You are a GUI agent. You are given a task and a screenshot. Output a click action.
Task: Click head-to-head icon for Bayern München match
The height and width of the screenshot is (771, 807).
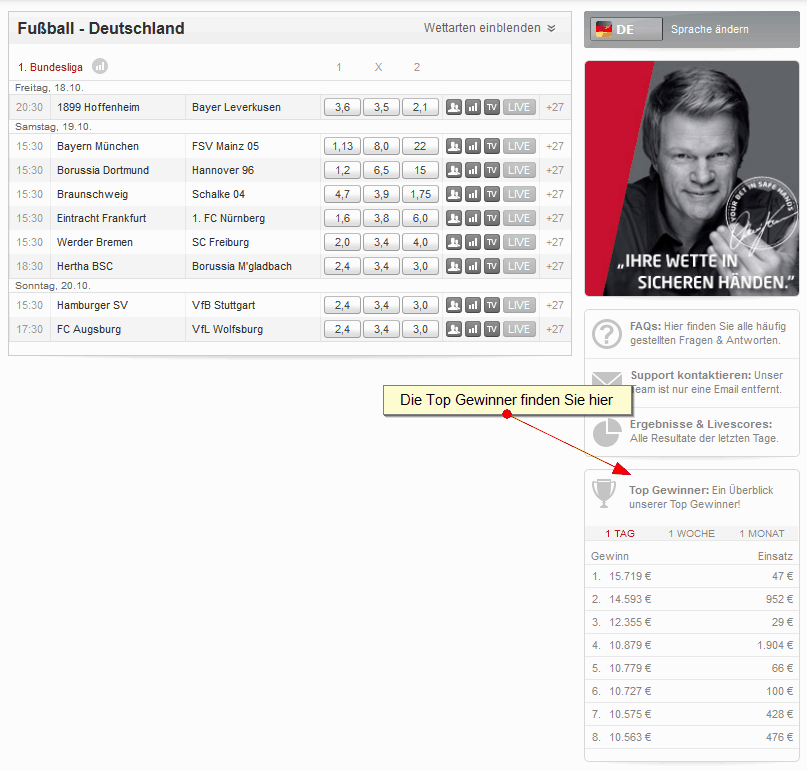[x=453, y=146]
